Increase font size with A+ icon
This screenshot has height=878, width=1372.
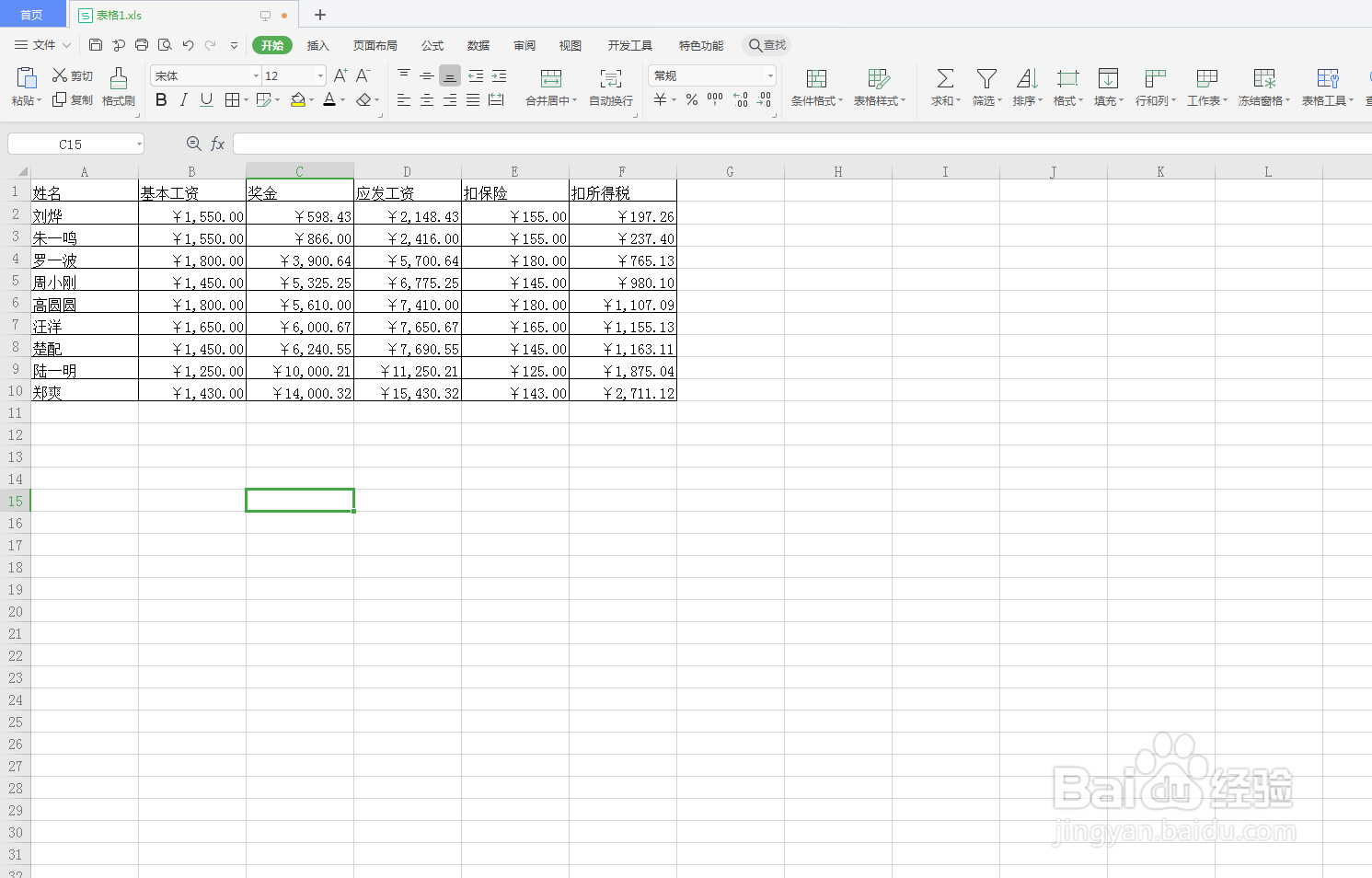click(340, 75)
